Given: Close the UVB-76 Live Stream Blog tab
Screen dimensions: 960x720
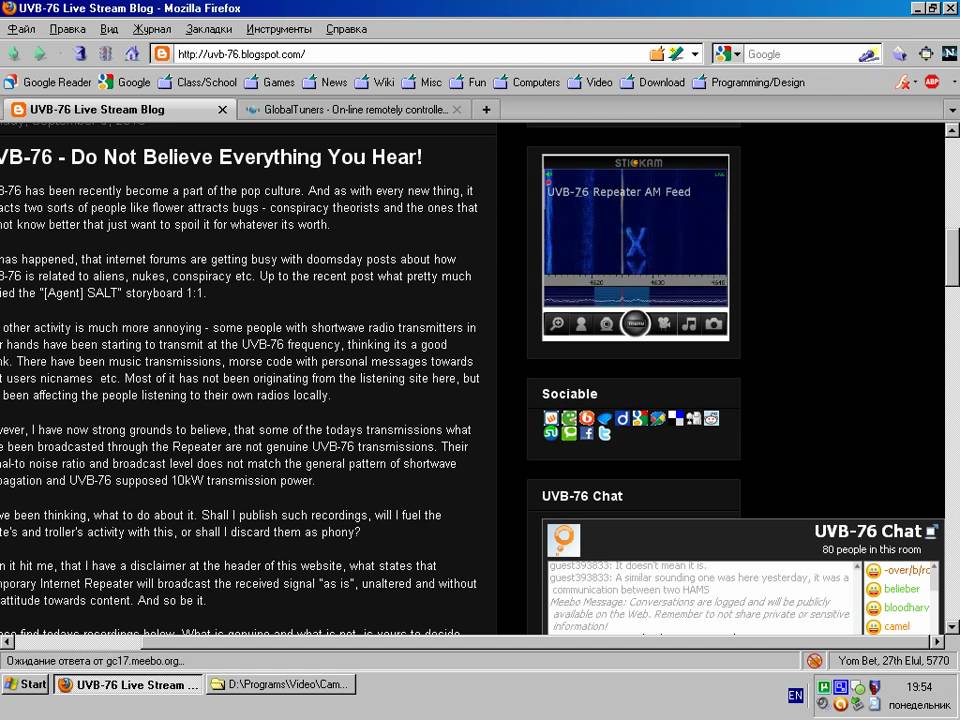Looking at the screenshot, I should (x=223, y=110).
